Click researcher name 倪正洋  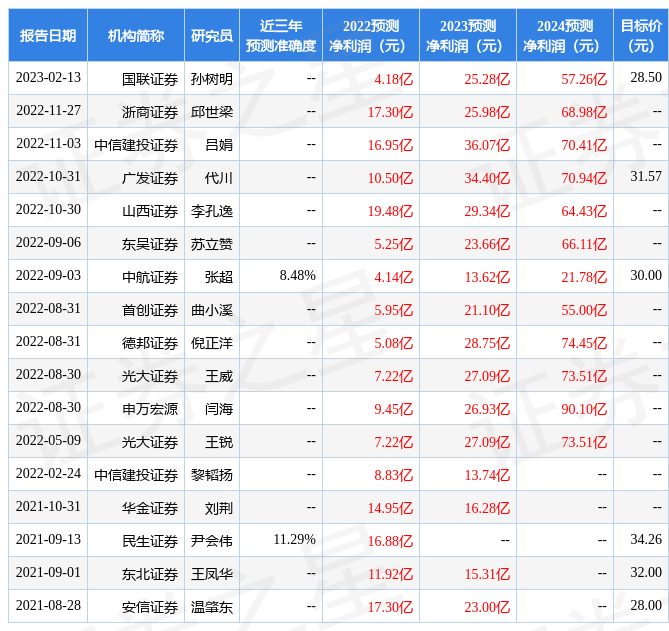pos(212,343)
